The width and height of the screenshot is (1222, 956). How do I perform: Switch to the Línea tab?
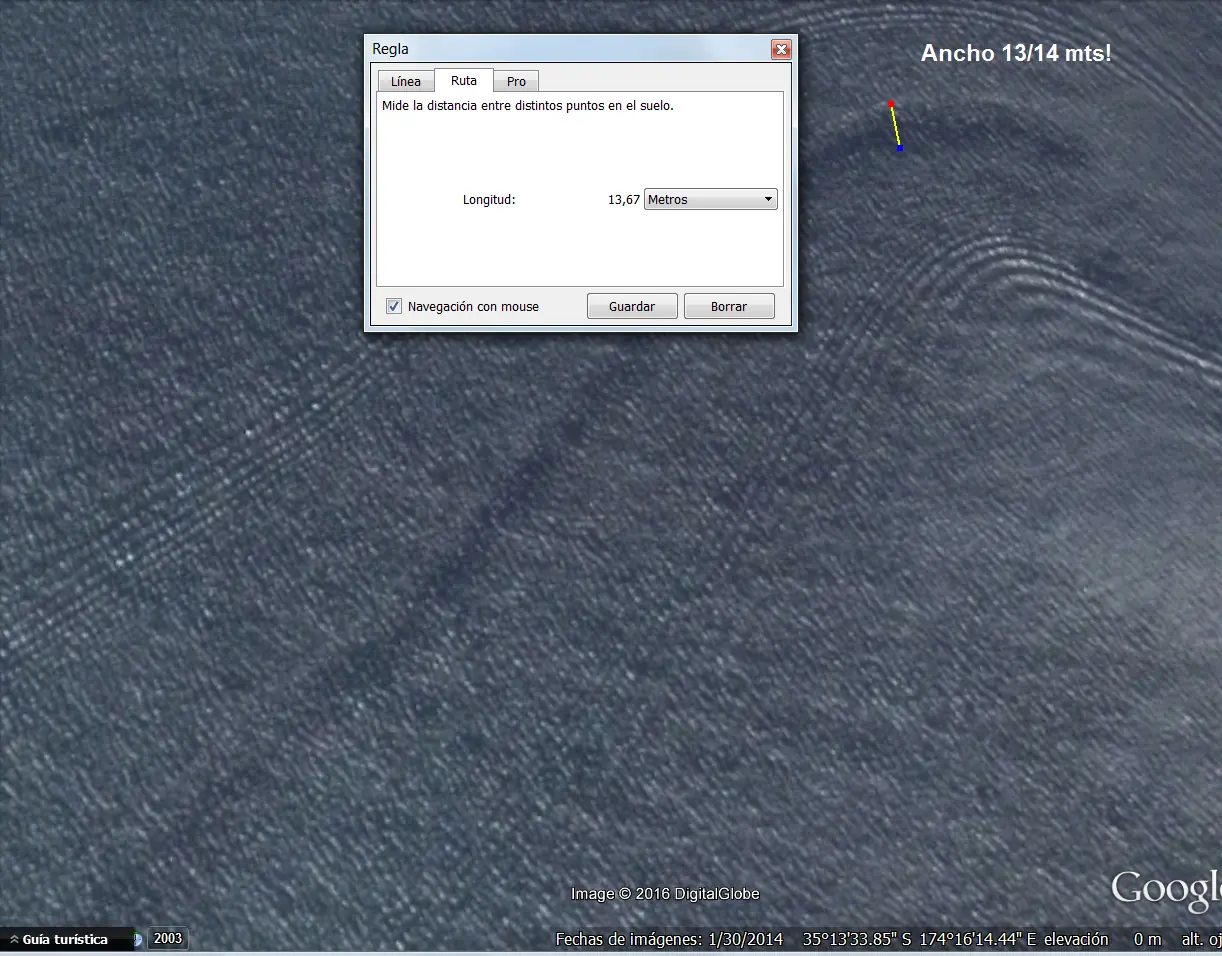tap(406, 82)
